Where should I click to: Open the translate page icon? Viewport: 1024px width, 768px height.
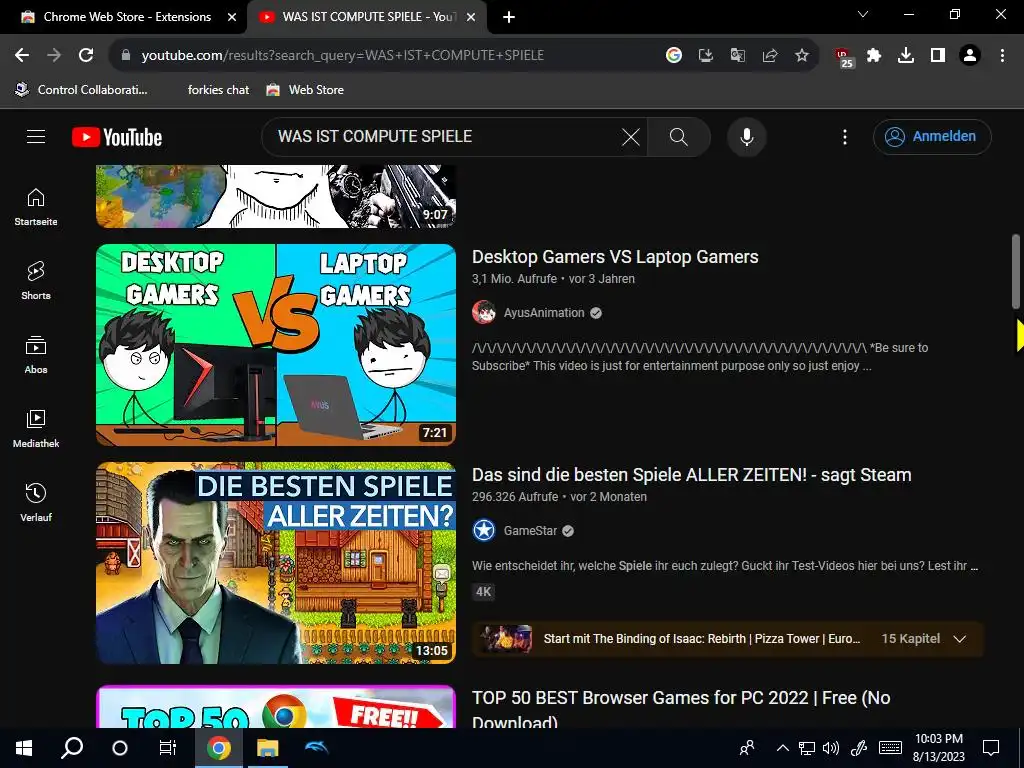[x=737, y=55]
